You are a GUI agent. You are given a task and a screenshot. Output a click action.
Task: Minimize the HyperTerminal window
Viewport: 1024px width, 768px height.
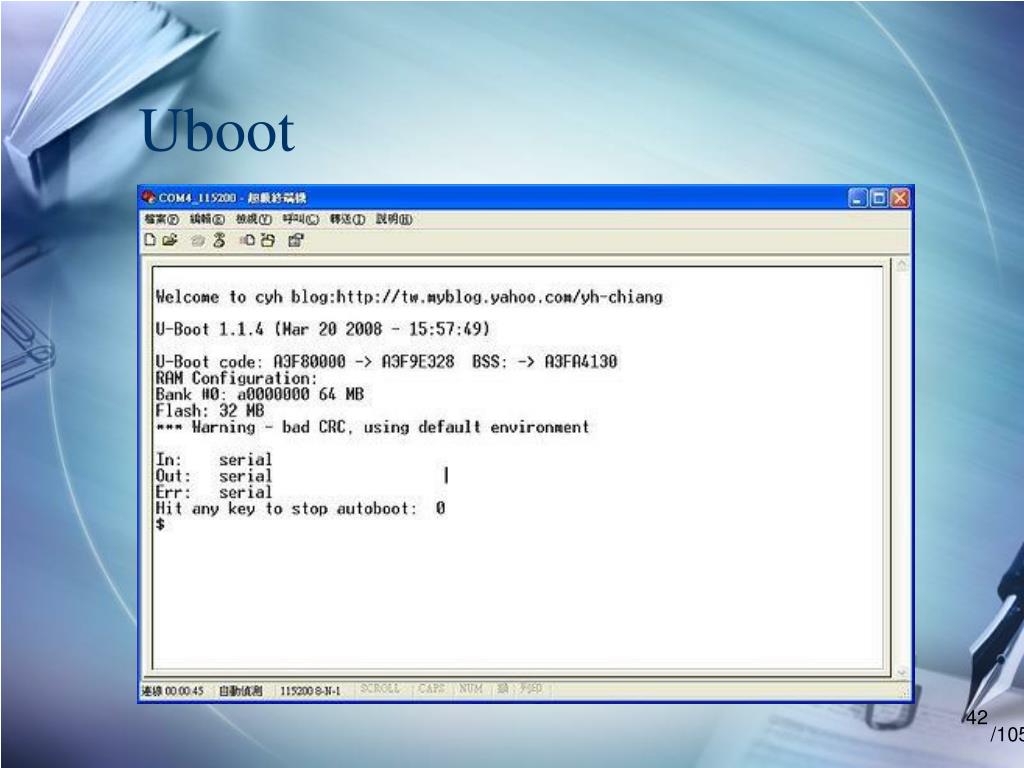pos(857,198)
